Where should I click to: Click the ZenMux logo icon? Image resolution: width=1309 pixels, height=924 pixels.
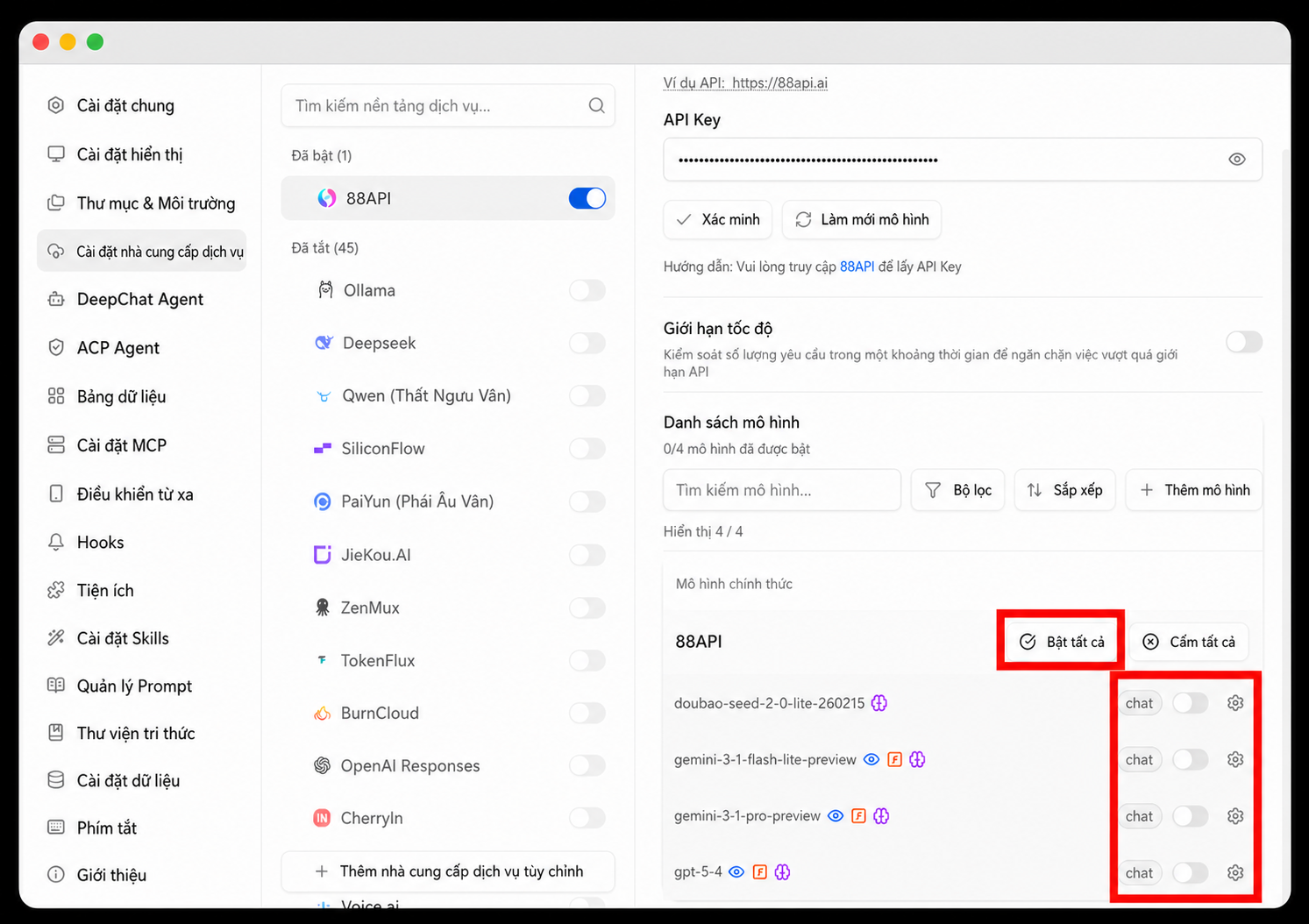323,608
